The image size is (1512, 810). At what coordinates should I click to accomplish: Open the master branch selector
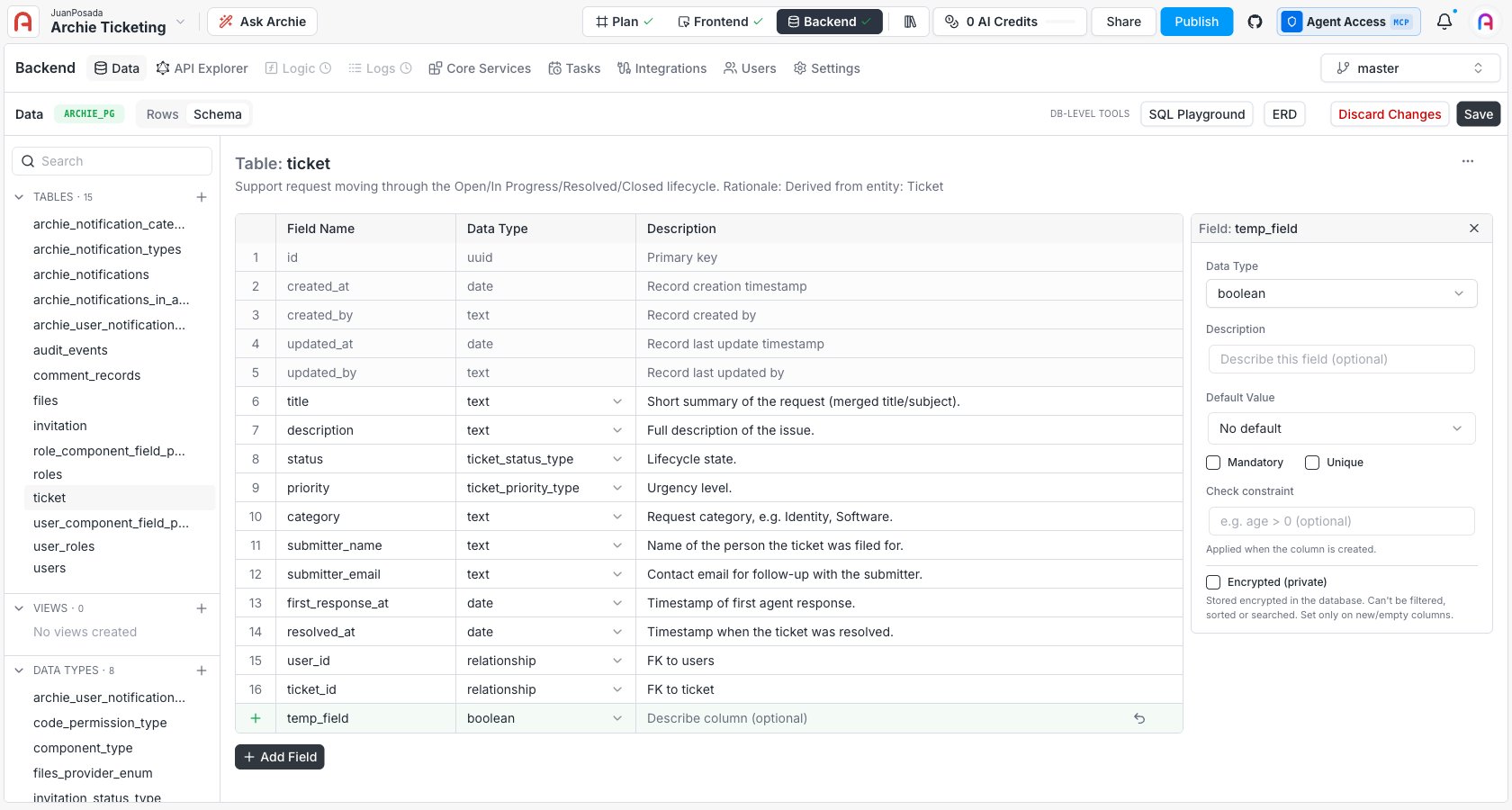[x=1410, y=68]
